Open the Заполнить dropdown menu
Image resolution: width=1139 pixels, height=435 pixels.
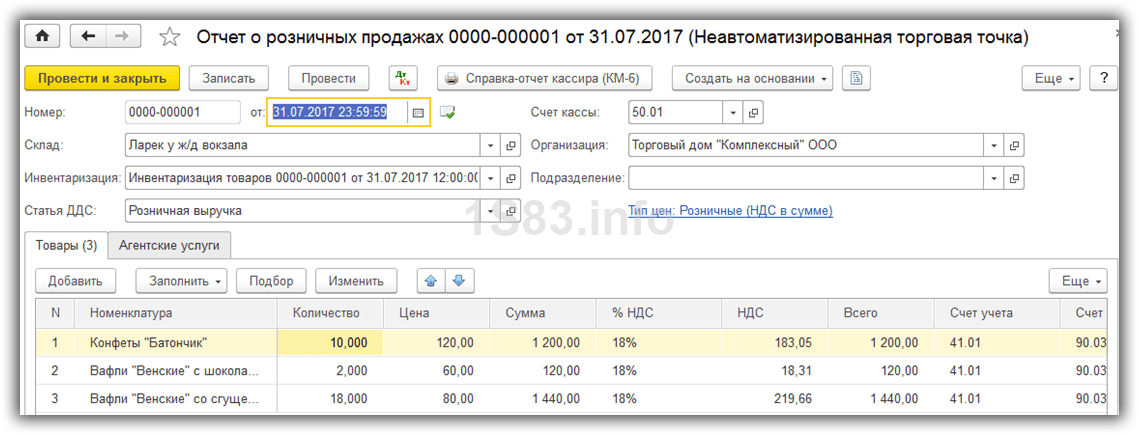(x=181, y=280)
